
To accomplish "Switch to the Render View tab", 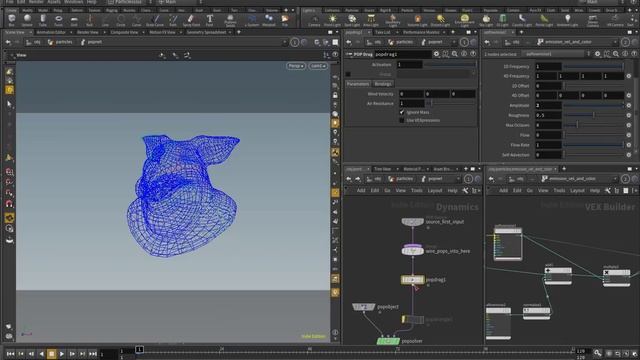I will pos(88,32).
